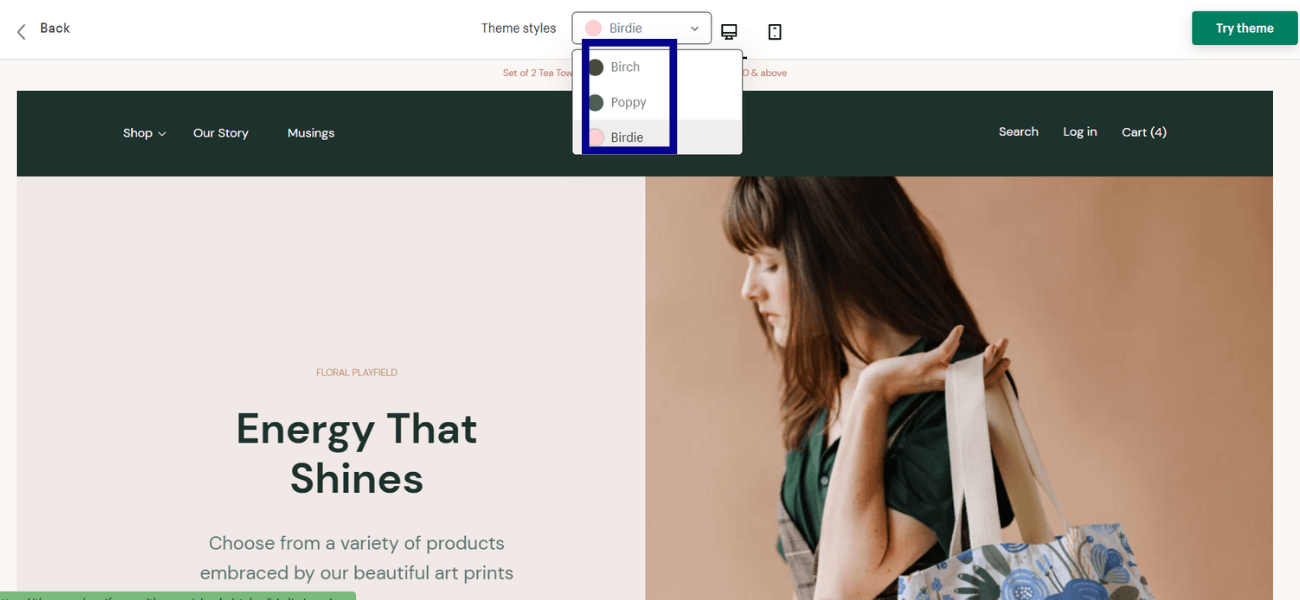
Task: Click the Birdie pink color swatch in list
Action: point(596,137)
